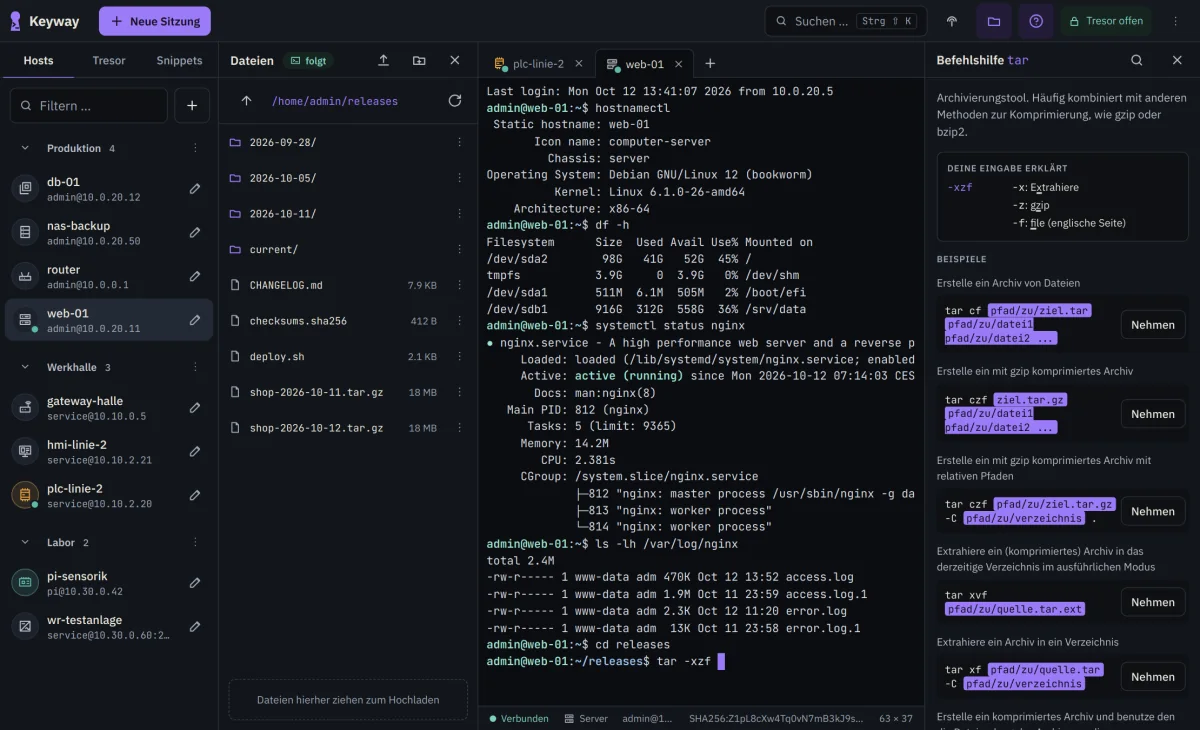Screen dimensions: 1200x730
Task: Click the Verbunden connection status
Action: (518, 718)
